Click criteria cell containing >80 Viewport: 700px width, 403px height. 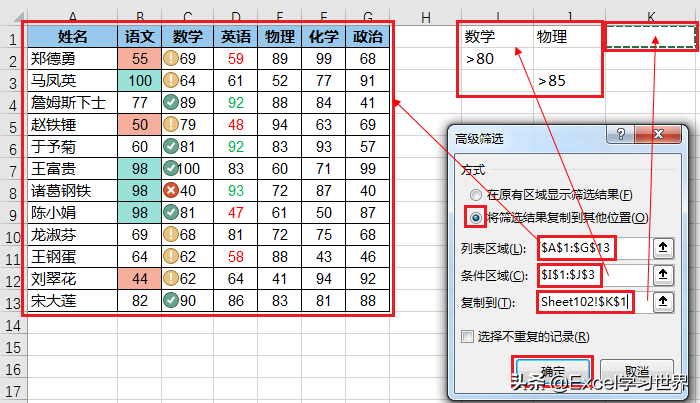[x=497, y=58]
